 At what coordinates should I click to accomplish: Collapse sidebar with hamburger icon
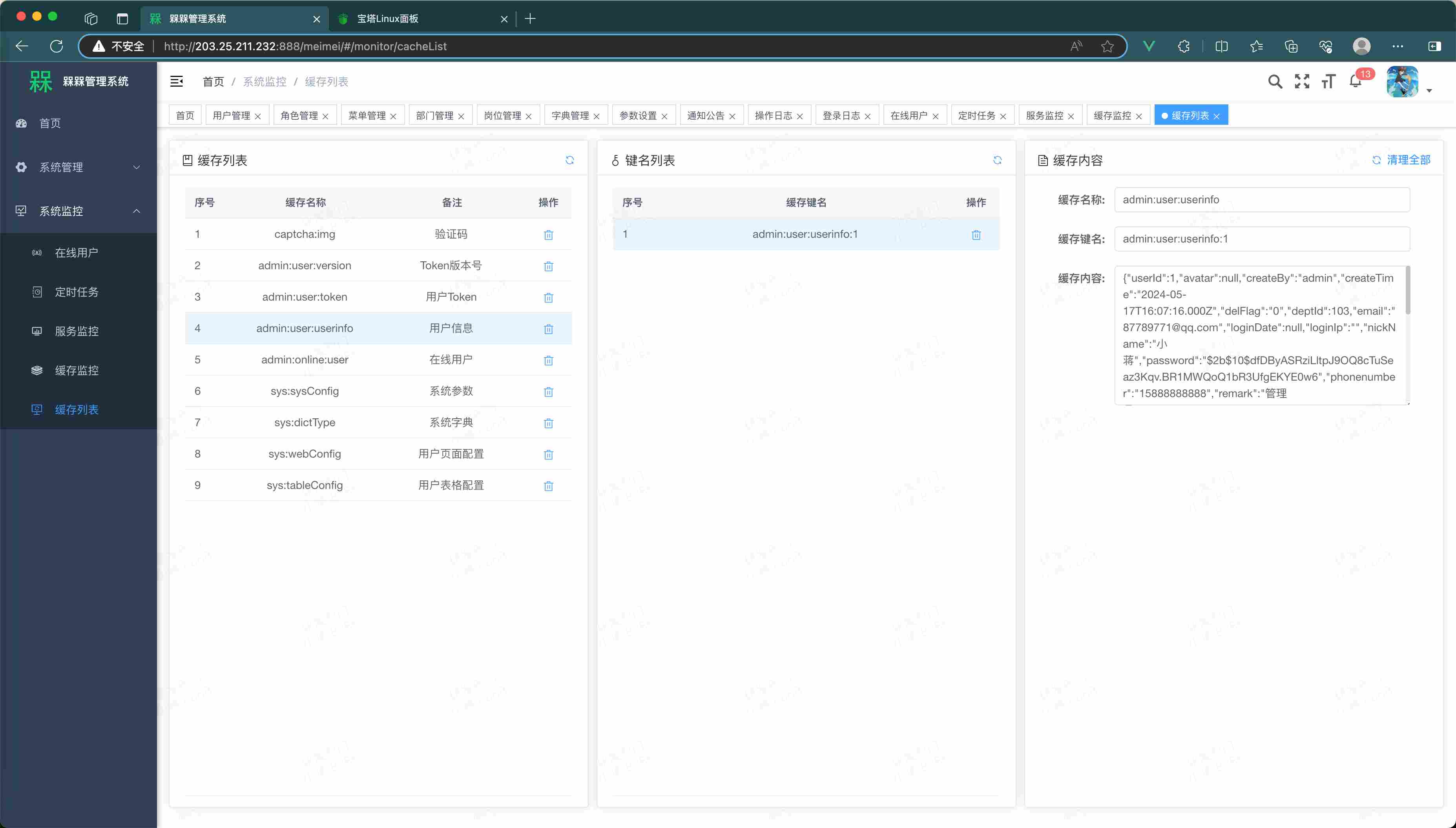(x=176, y=82)
